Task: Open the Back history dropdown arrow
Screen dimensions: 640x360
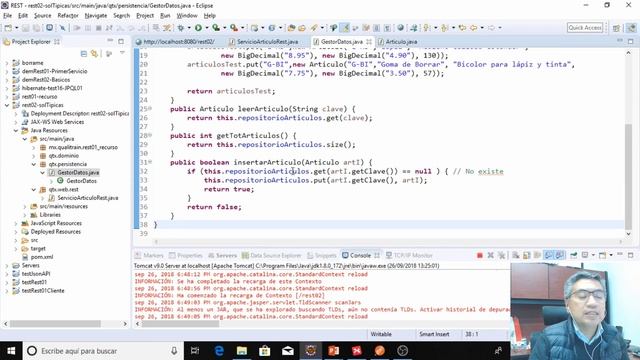Action: coord(482,28)
